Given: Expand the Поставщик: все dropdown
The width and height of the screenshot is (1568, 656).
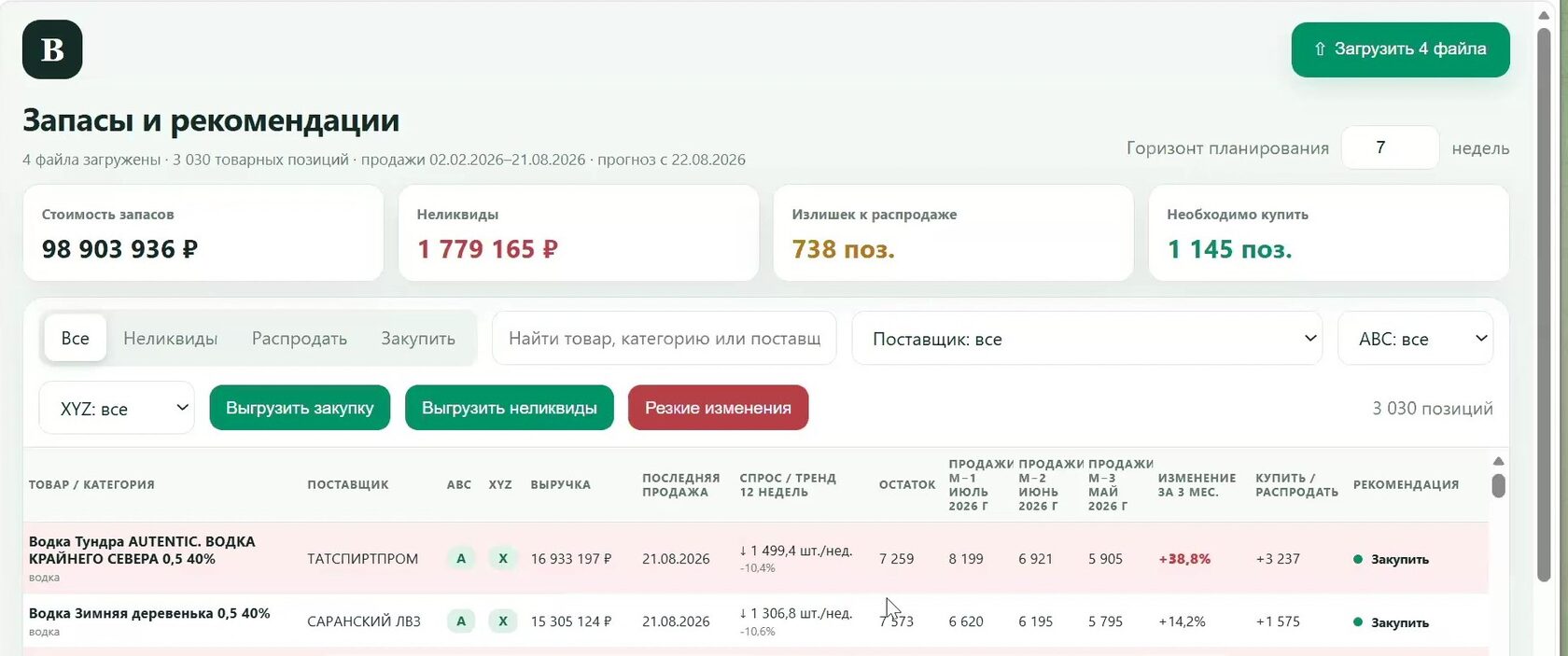Looking at the screenshot, I should (x=1087, y=338).
